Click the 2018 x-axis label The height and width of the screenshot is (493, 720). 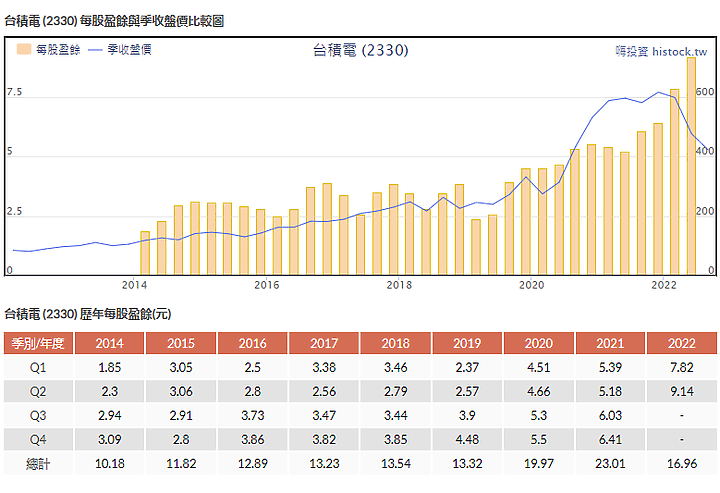(x=399, y=285)
